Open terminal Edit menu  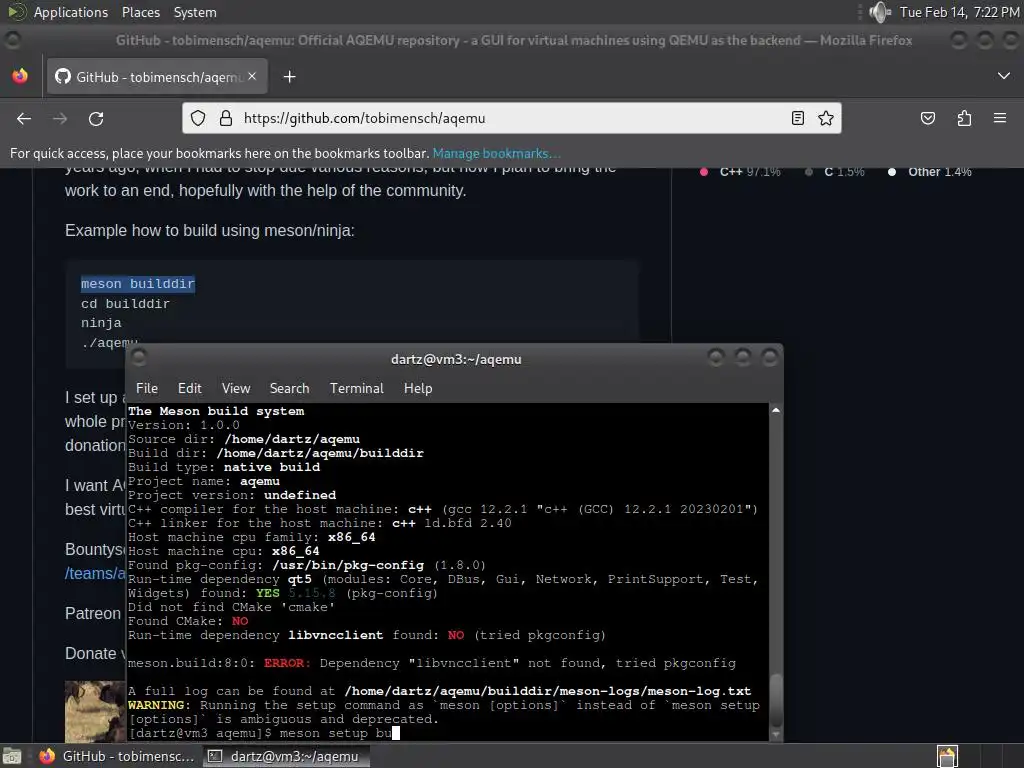pyautogui.click(x=189, y=388)
